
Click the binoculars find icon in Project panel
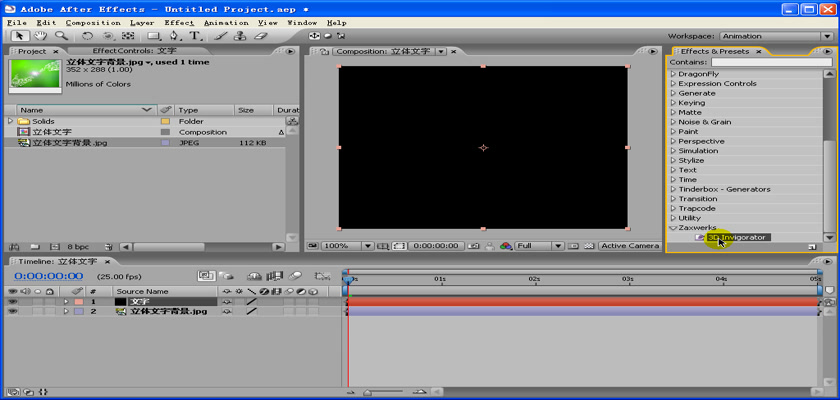14,247
